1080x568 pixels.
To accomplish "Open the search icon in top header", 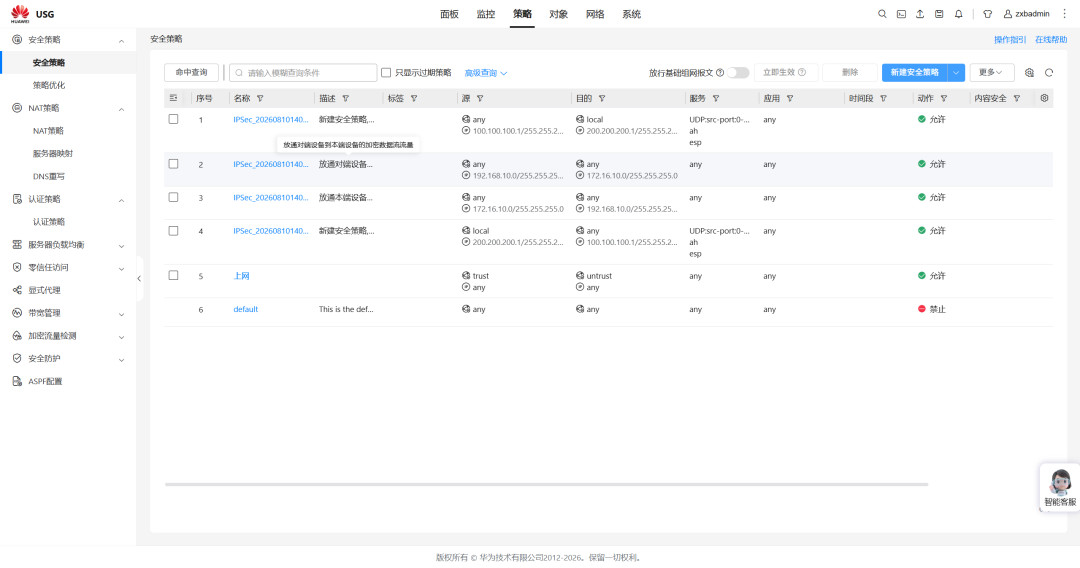I will pos(882,14).
